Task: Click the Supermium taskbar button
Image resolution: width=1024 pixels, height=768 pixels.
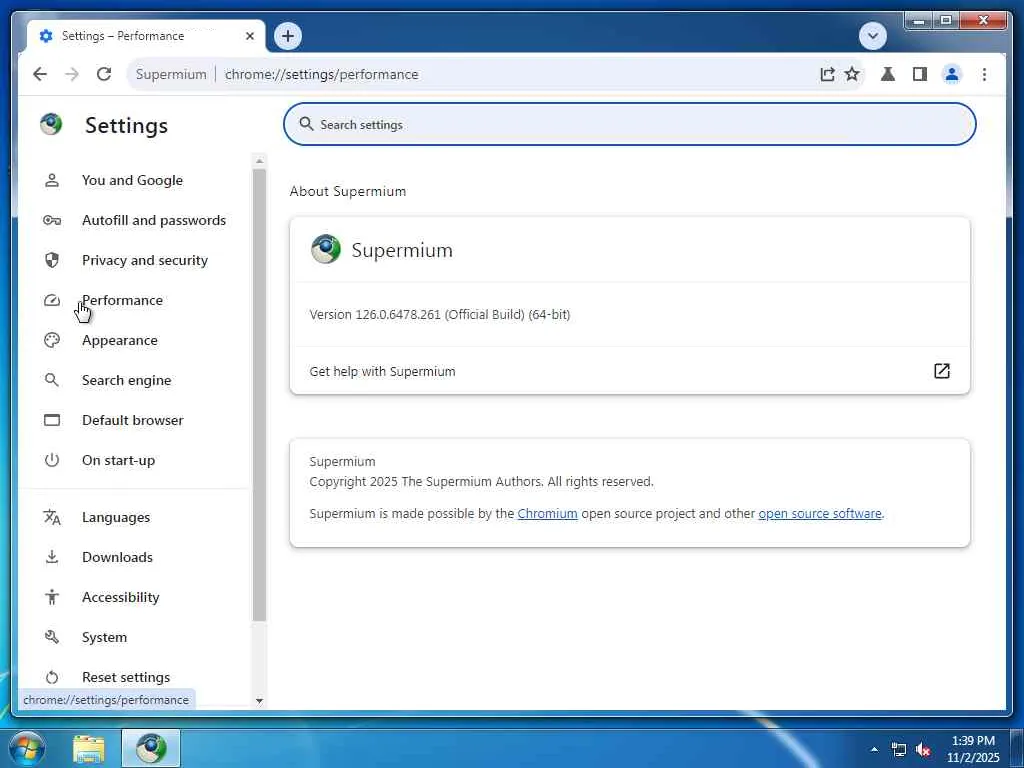Action: click(x=152, y=748)
